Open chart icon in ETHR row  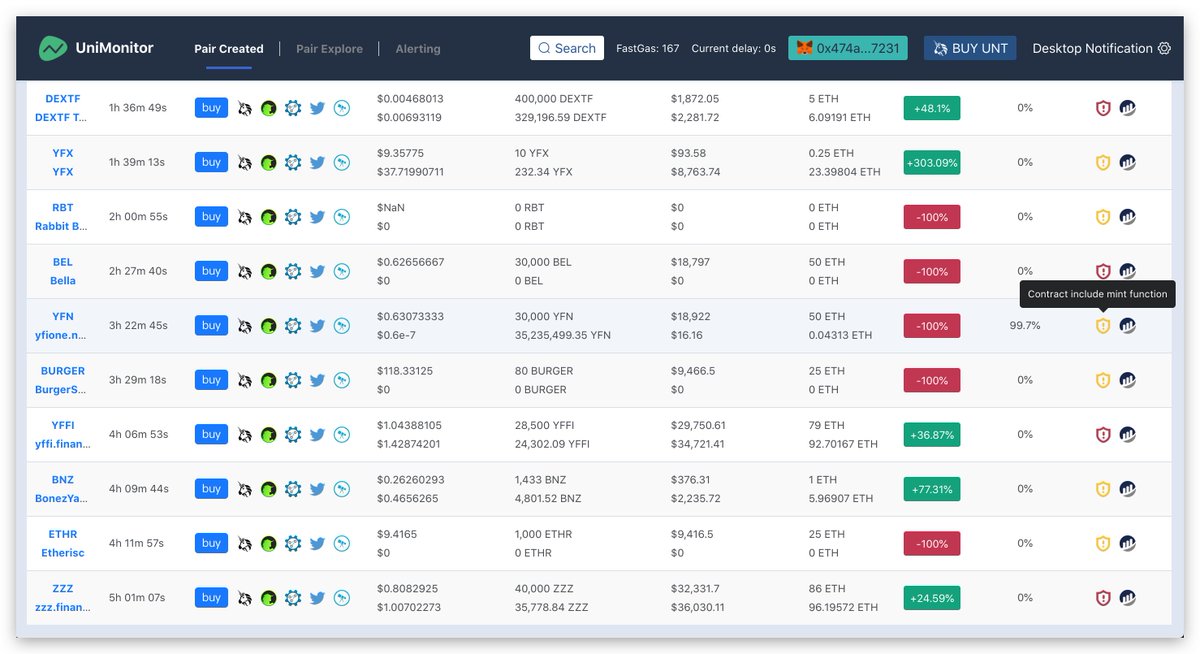[1127, 544]
